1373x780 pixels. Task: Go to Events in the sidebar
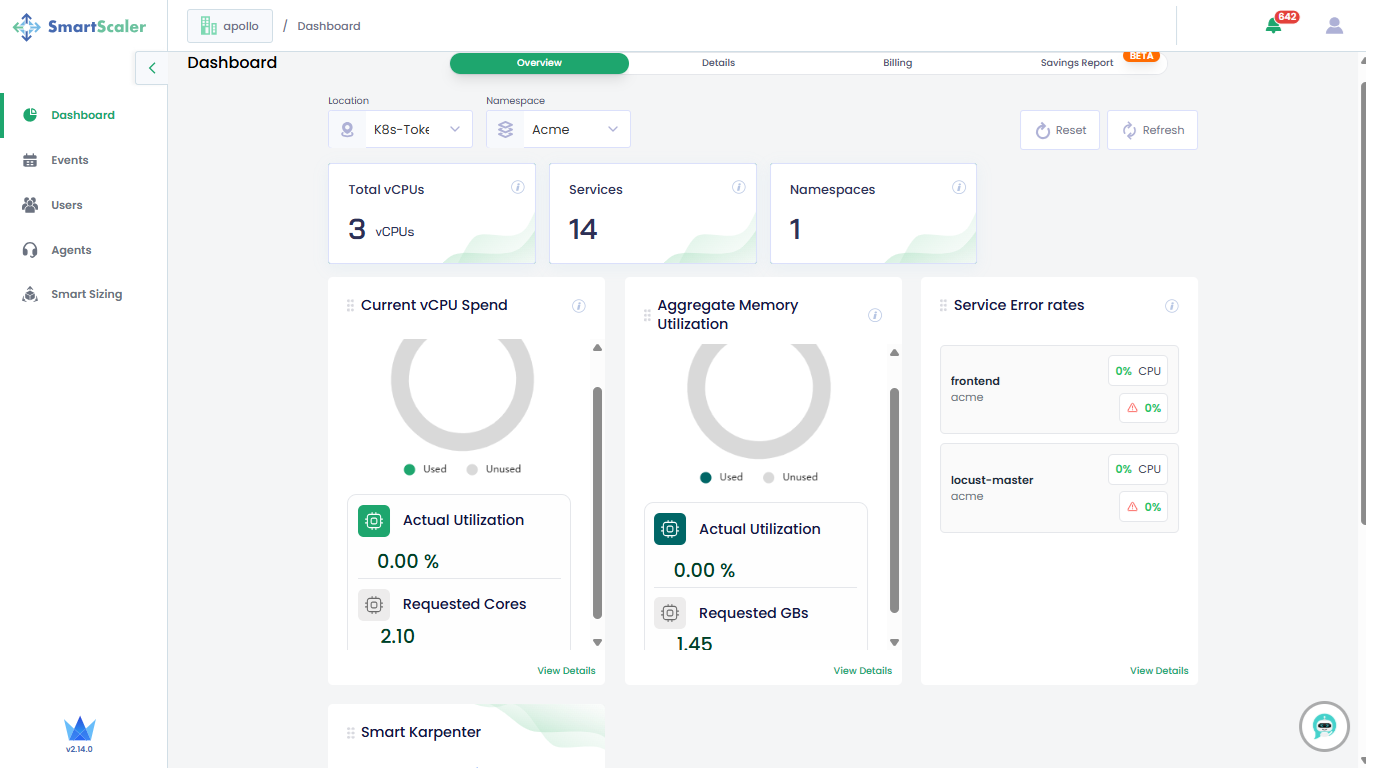coord(70,160)
